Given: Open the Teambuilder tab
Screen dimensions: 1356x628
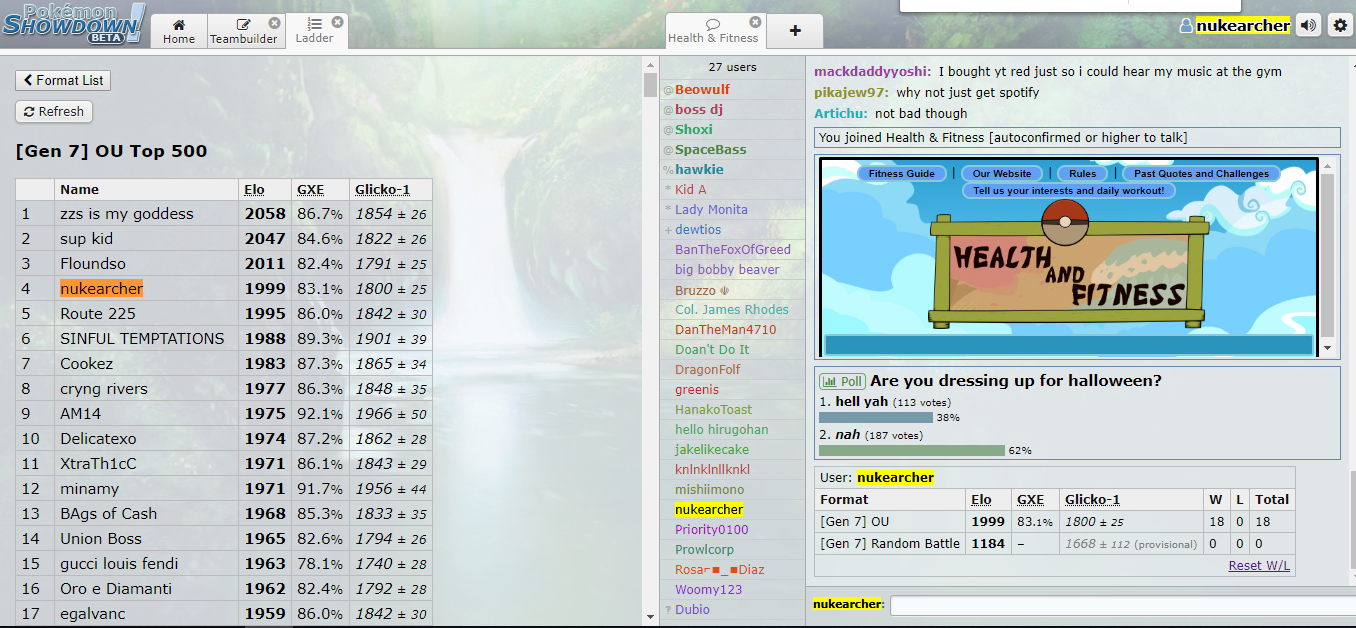Looking at the screenshot, I should click(x=243, y=31).
